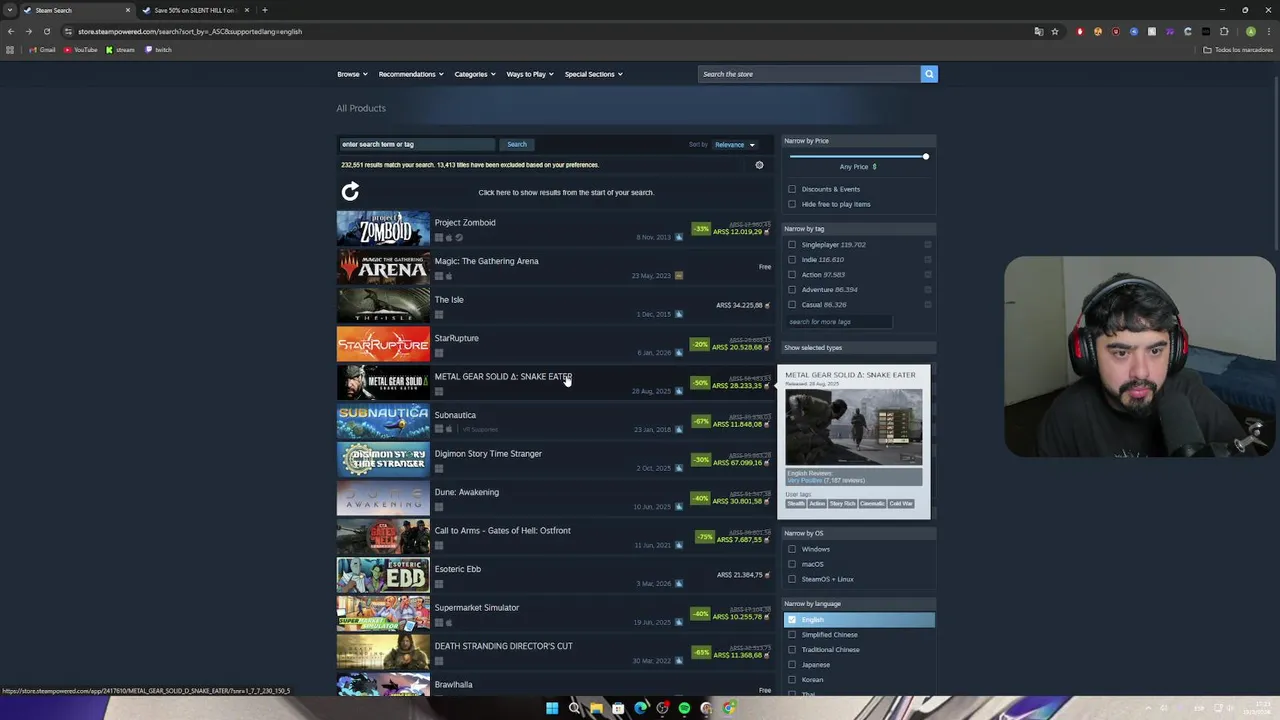Check the Singleplayer tag checkbox
Viewport: 1280px width, 720px height.
792,245
